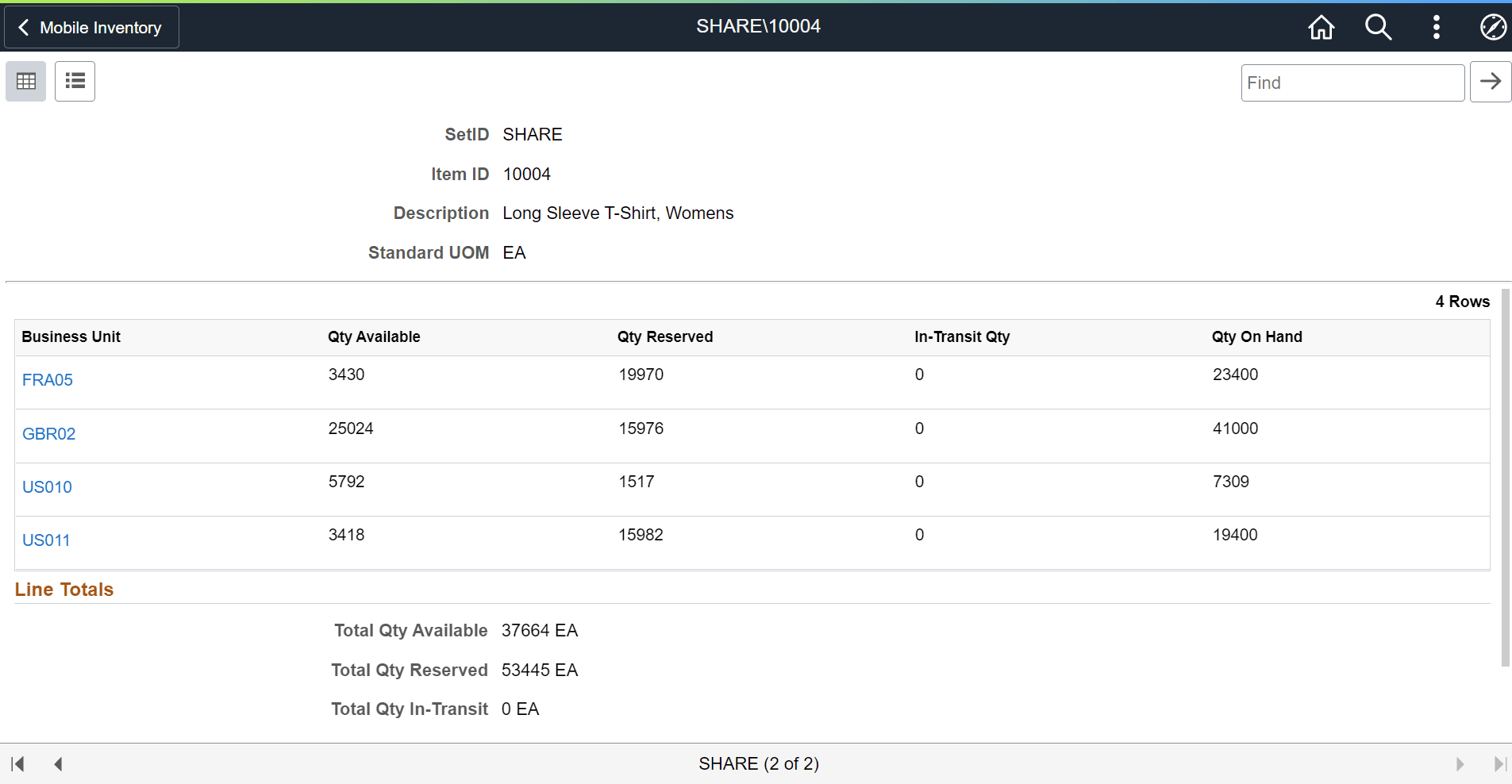The height and width of the screenshot is (784, 1512).
Task: Switch to grid view layout
Action: point(25,81)
